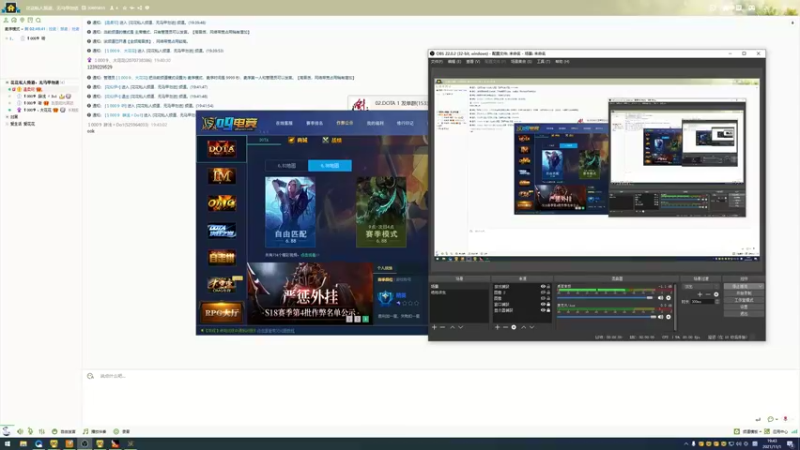Toggle lock on top source in OBS list
The image size is (800, 450).
coord(548,287)
